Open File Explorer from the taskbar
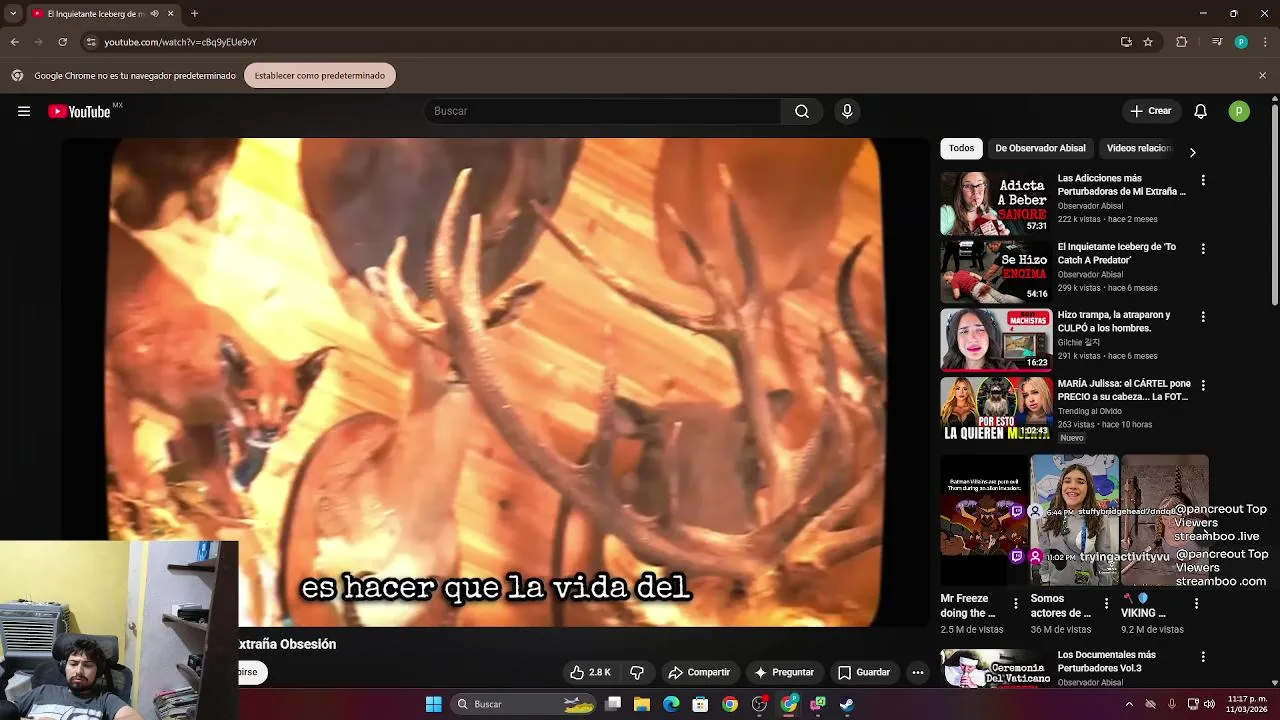Image resolution: width=1280 pixels, height=720 pixels. [642, 704]
